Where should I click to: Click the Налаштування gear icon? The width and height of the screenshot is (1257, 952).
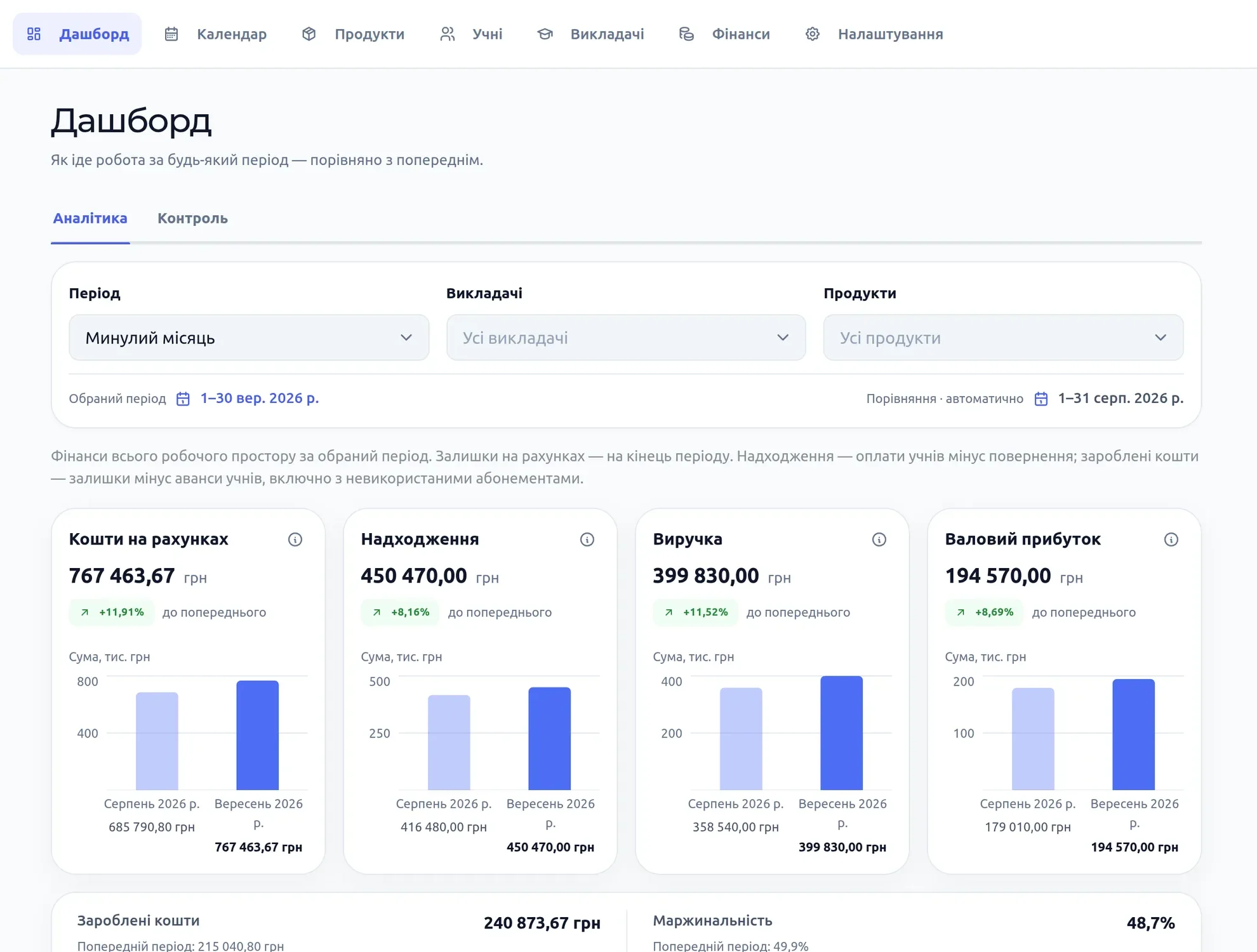pos(813,34)
